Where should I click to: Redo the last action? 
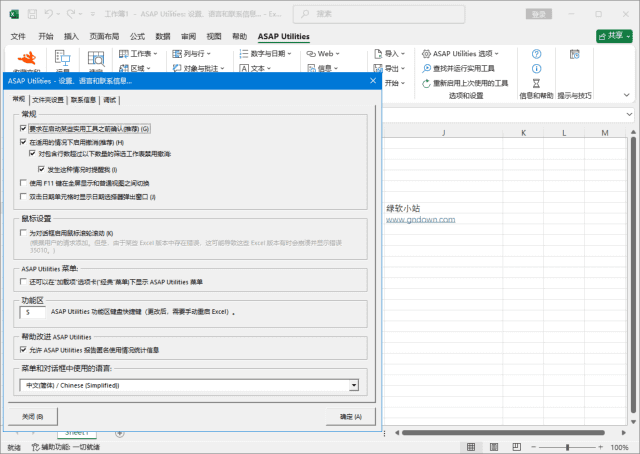coord(71,14)
